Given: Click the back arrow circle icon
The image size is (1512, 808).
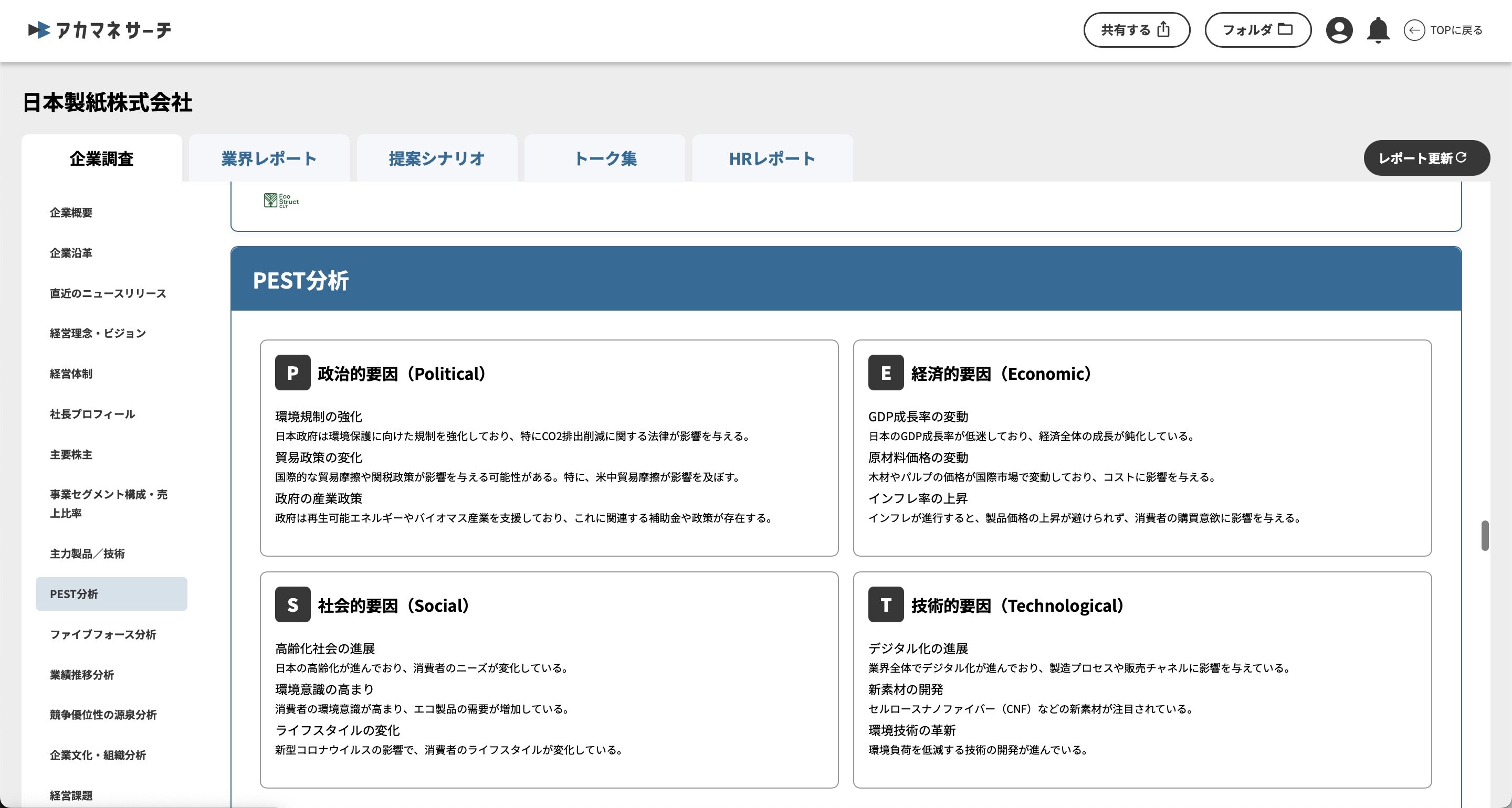Looking at the screenshot, I should pos(1413,30).
